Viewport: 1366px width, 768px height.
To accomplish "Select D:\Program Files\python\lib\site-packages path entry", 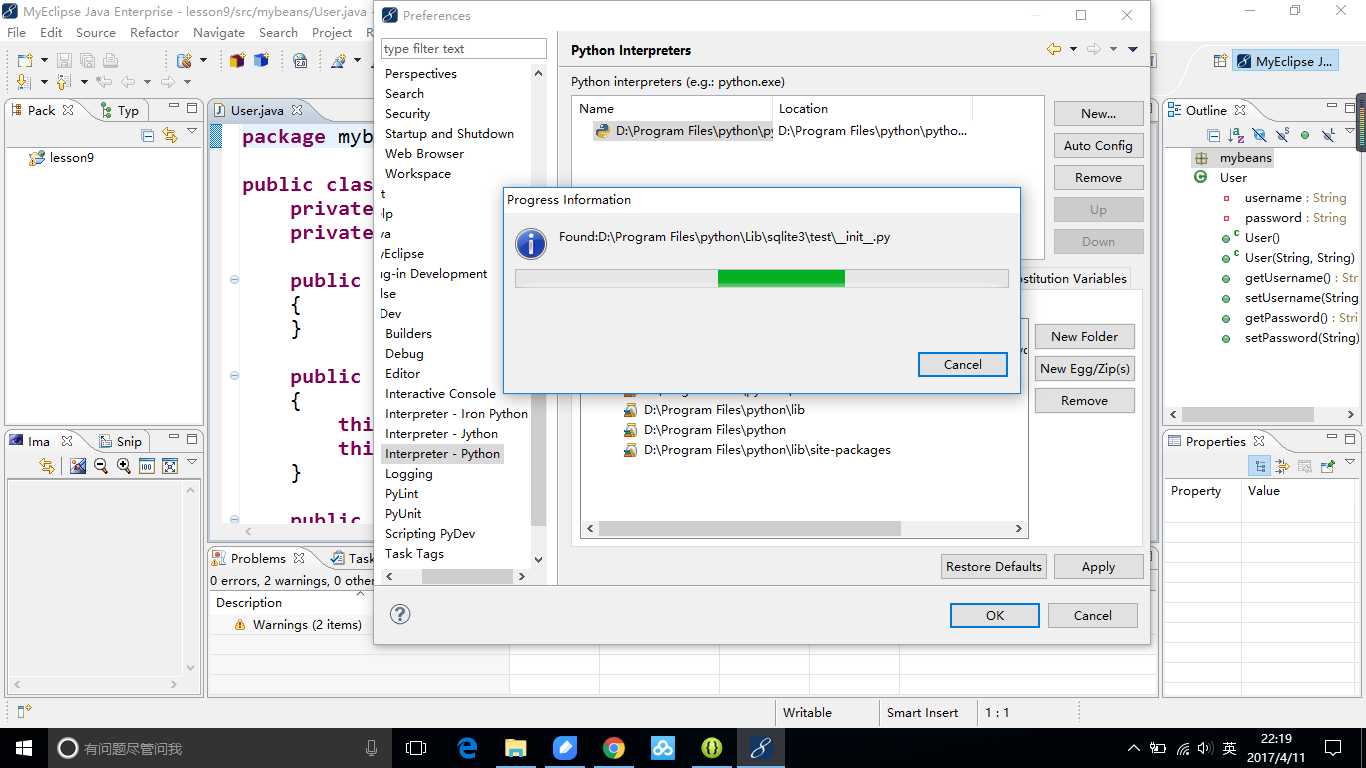I will click(767, 450).
